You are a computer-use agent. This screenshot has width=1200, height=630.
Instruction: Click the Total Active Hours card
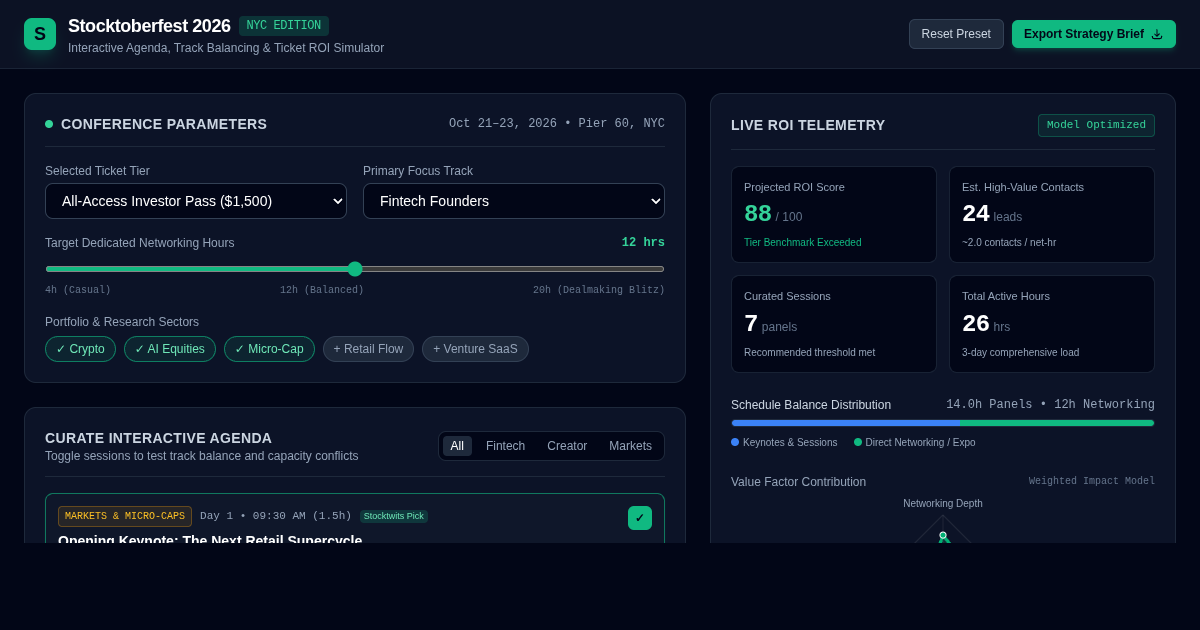click(x=1052, y=324)
